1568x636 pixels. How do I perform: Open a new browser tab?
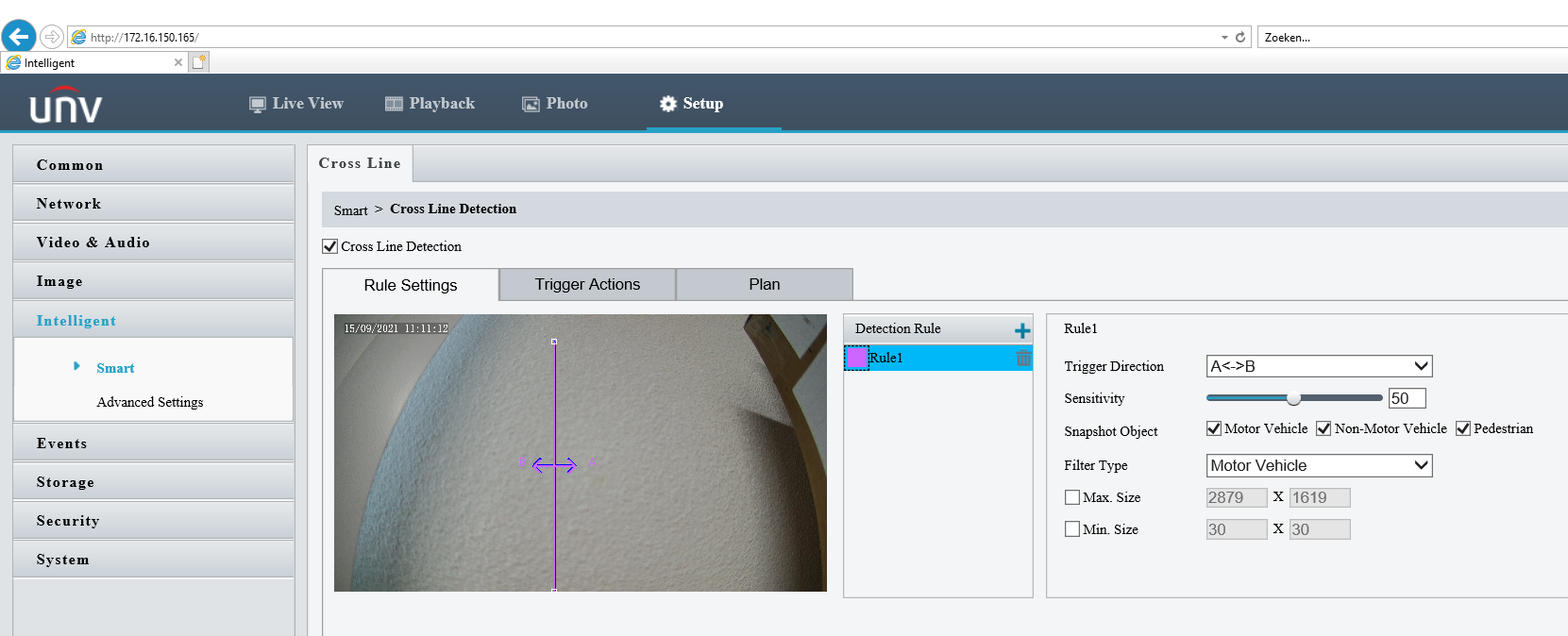[x=198, y=62]
